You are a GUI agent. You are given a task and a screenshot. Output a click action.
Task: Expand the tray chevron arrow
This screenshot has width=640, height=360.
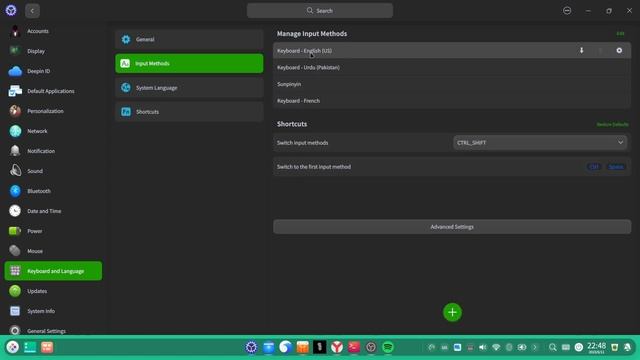[535, 347]
